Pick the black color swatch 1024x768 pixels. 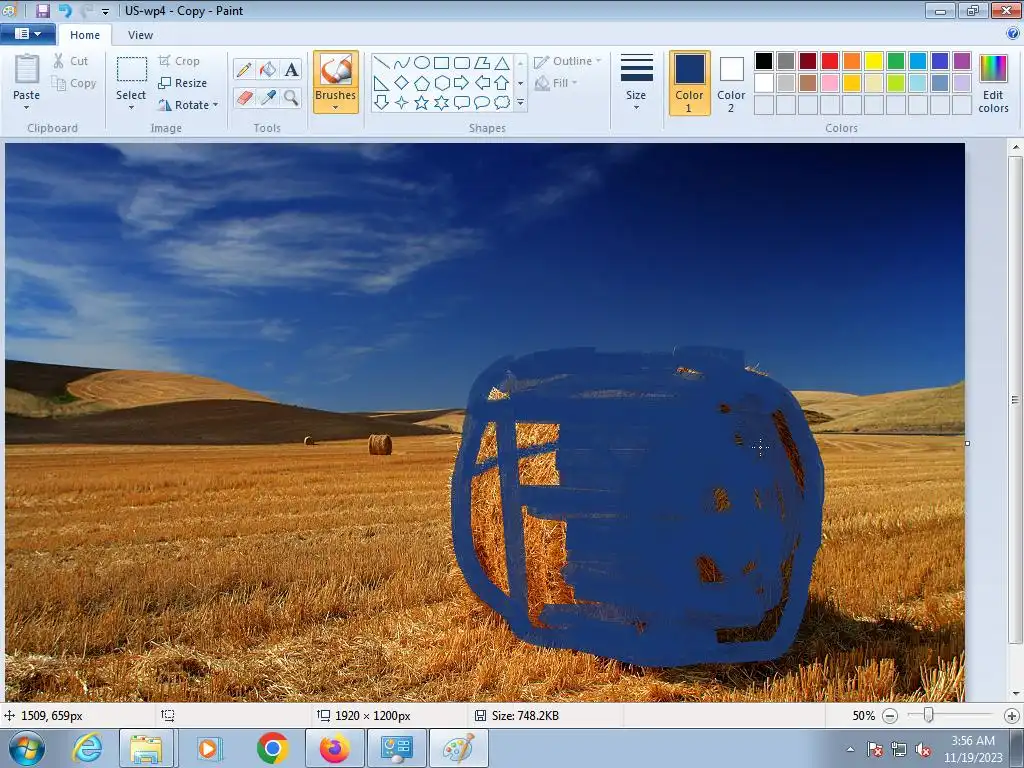tap(764, 61)
